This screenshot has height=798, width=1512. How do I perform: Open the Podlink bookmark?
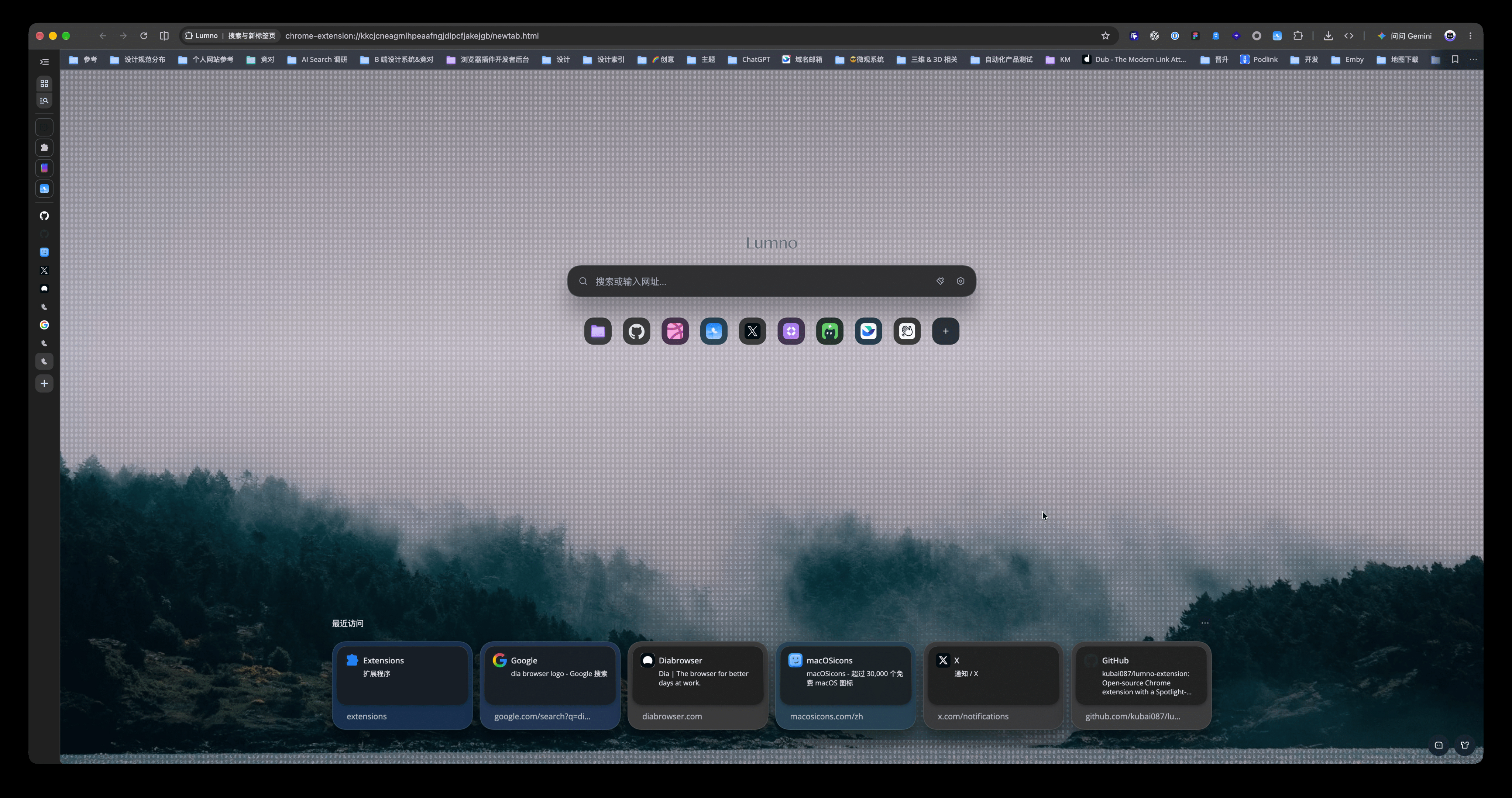click(x=1258, y=59)
